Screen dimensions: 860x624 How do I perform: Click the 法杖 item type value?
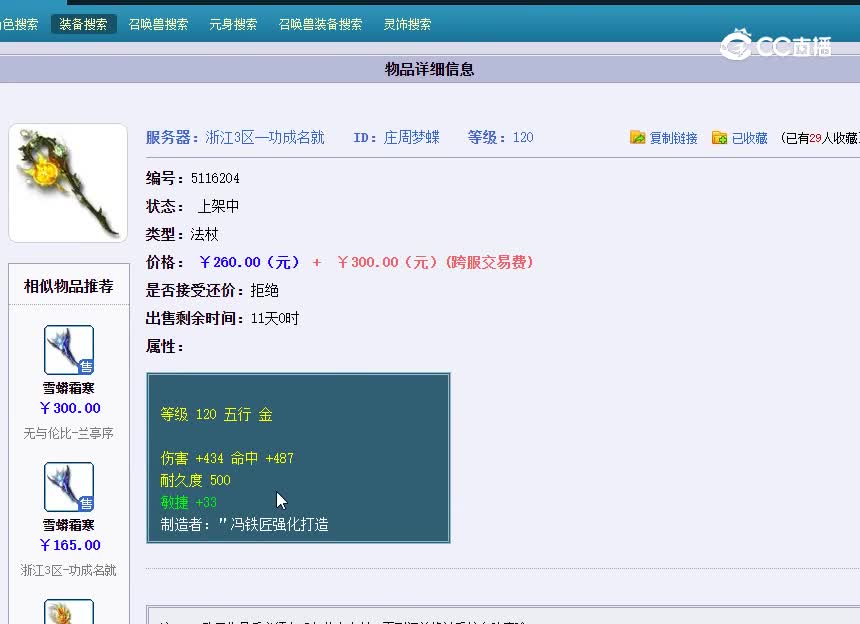click(x=205, y=235)
